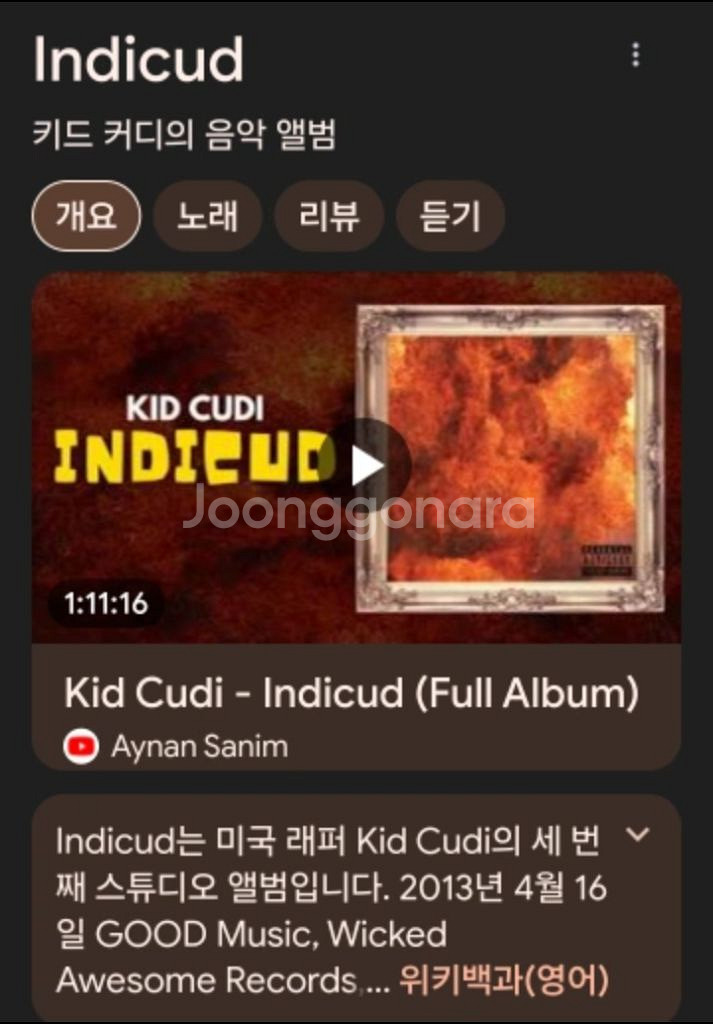The height and width of the screenshot is (1024, 713).
Task: Click the Joonggonara watermark text
Action: click(x=358, y=511)
